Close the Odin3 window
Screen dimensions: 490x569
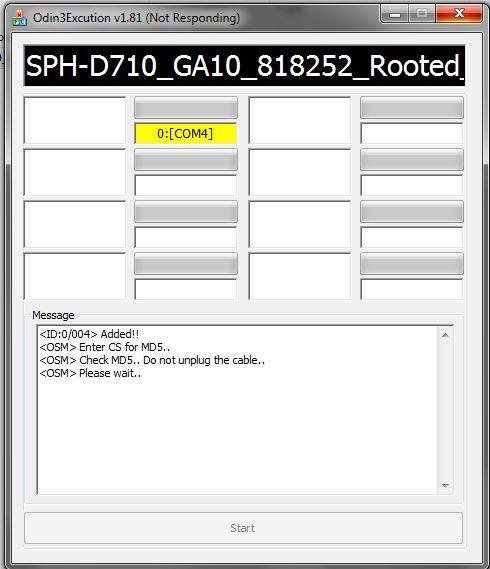pos(460,14)
